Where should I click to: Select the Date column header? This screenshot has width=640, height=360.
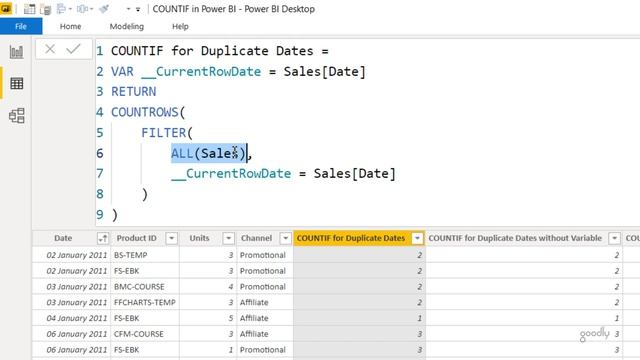point(63,238)
